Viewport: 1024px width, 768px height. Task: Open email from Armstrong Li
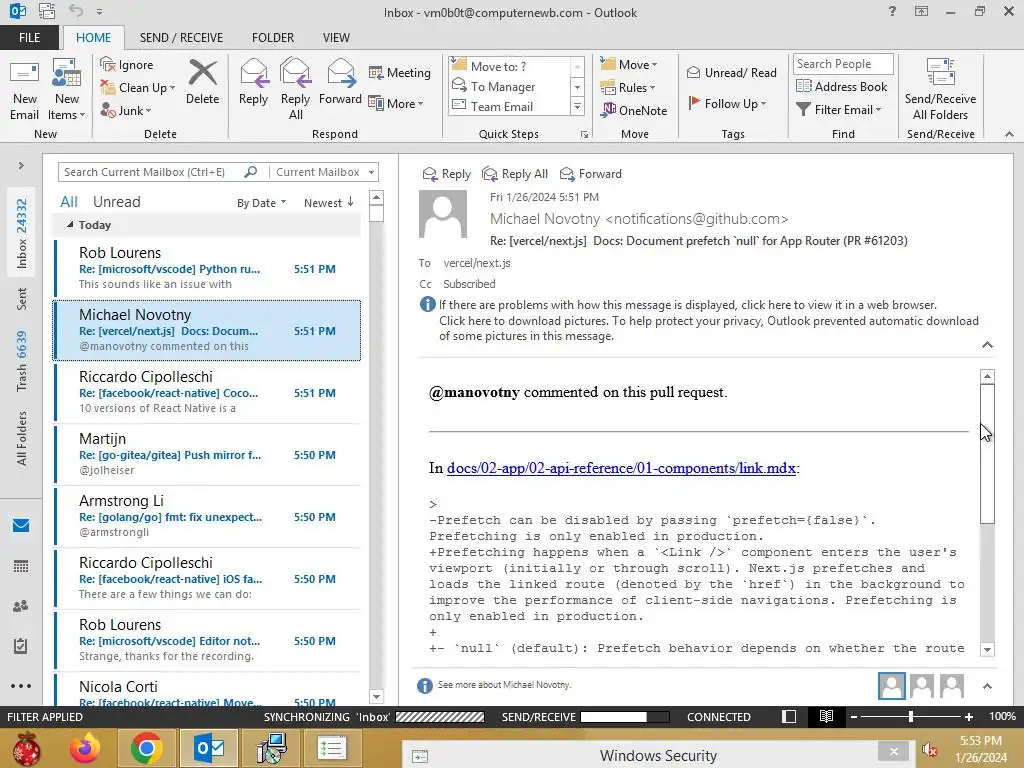tap(208, 516)
